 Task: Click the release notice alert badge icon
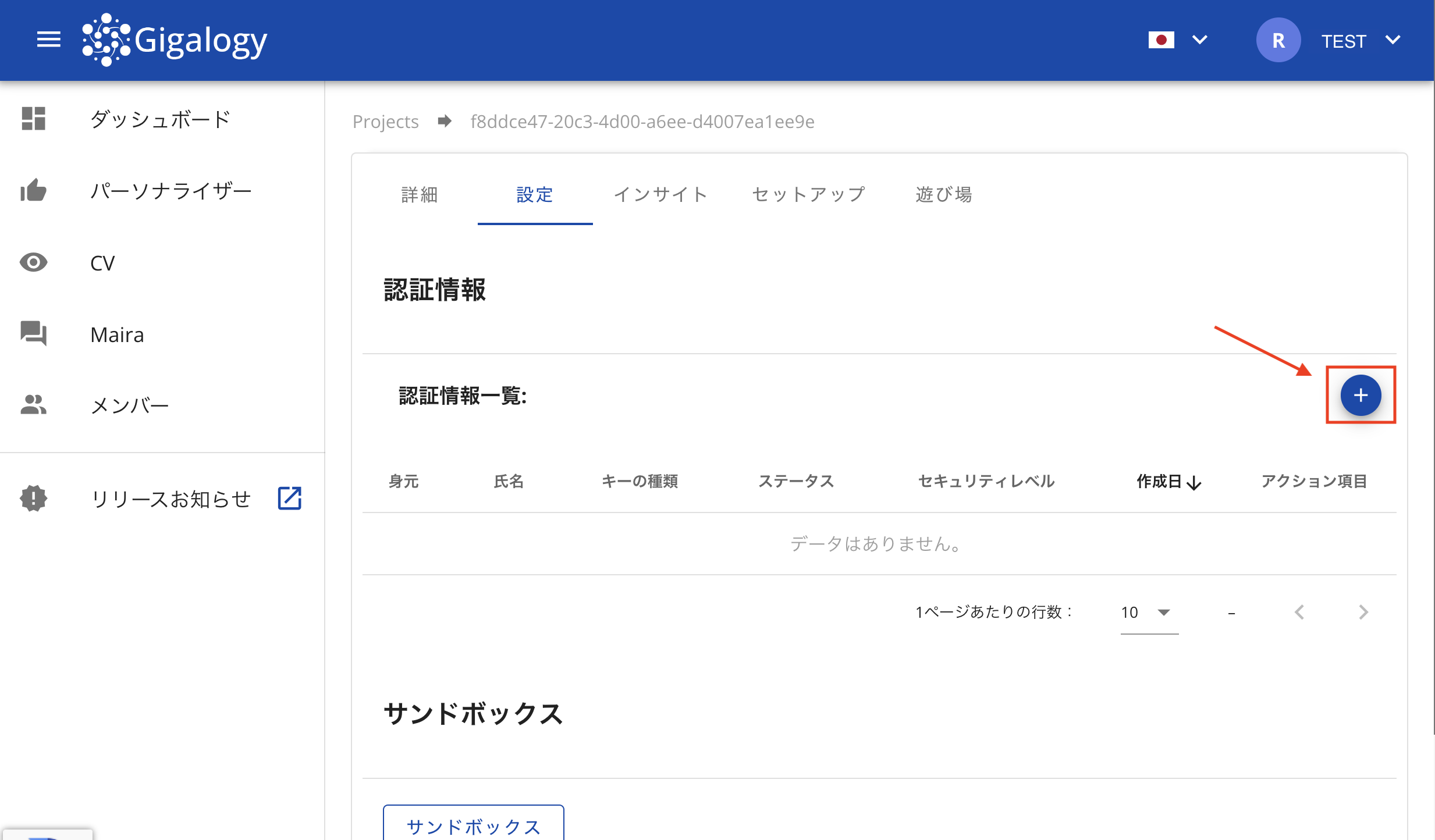pos(33,499)
